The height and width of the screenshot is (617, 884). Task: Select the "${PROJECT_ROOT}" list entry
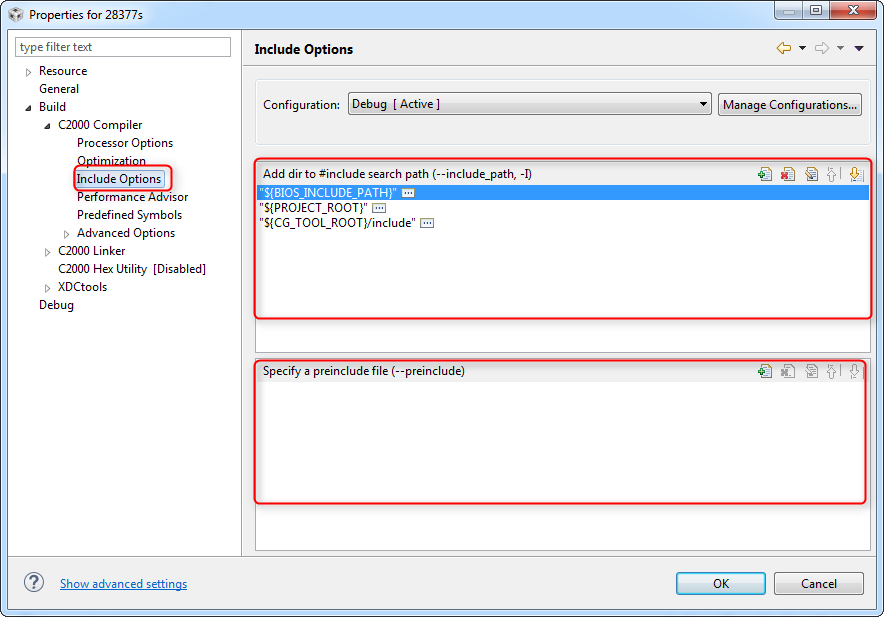click(x=563, y=208)
